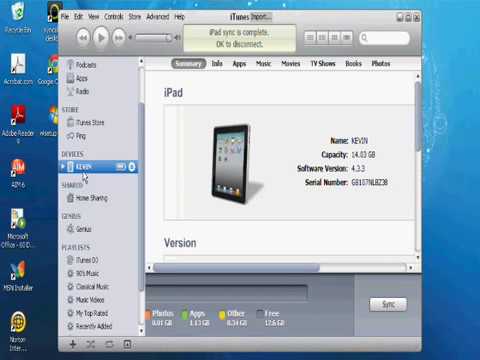Expand the KEVIN device disclosure triangle

pyautogui.click(x=63, y=166)
